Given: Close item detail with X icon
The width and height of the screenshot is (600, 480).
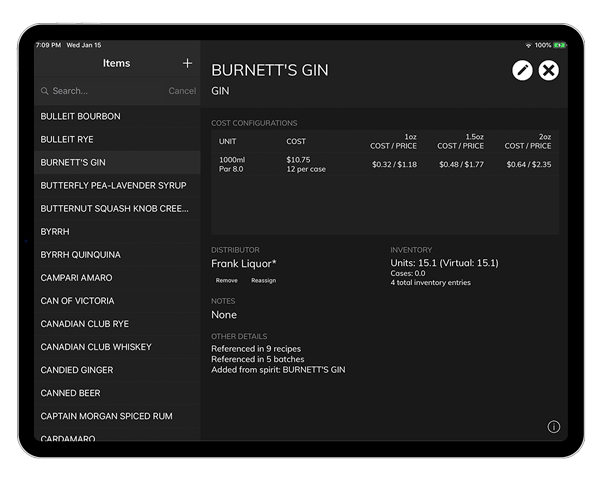Looking at the screenshot, I should tap(549, 70).
